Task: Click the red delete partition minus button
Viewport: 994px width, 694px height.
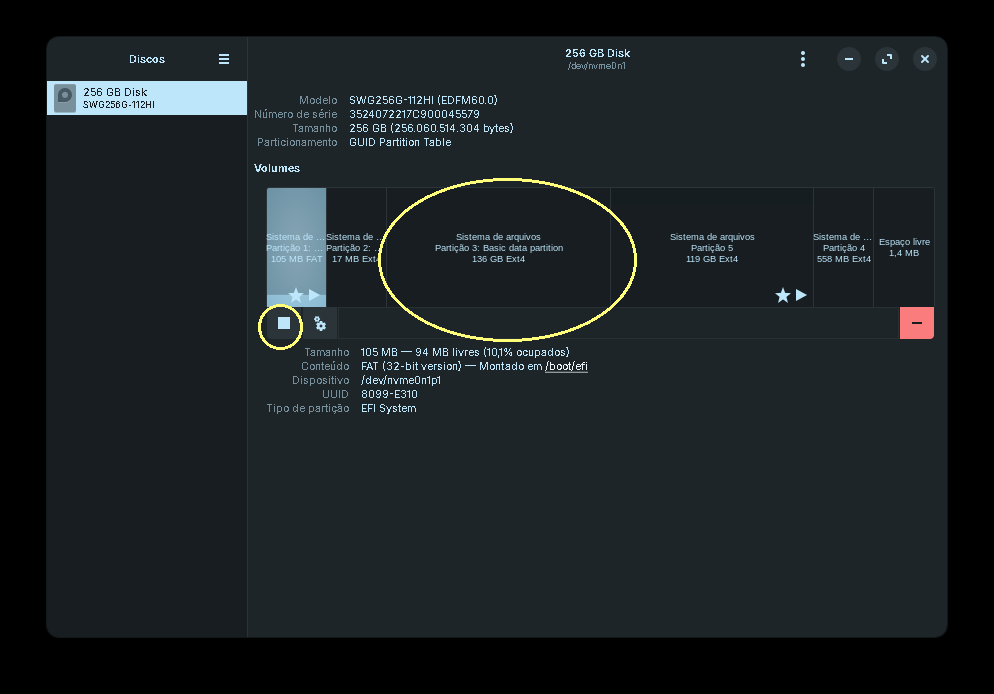Action: (x=917, y=323)
